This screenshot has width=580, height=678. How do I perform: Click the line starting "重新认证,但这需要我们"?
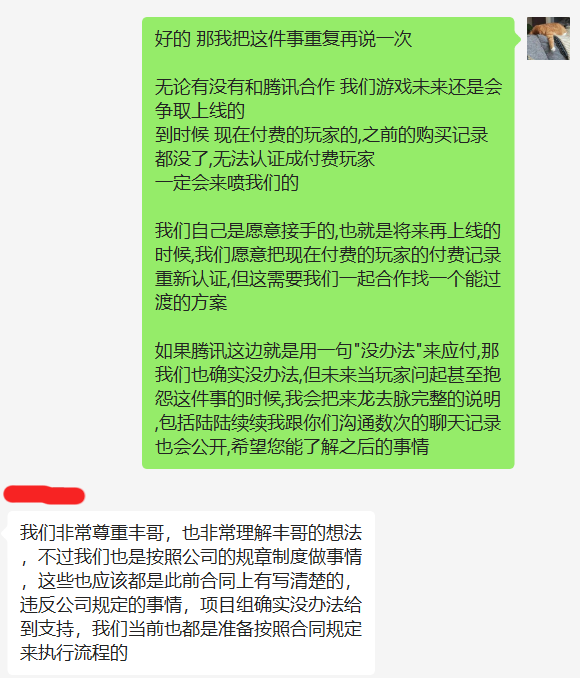tap(328, 279)
